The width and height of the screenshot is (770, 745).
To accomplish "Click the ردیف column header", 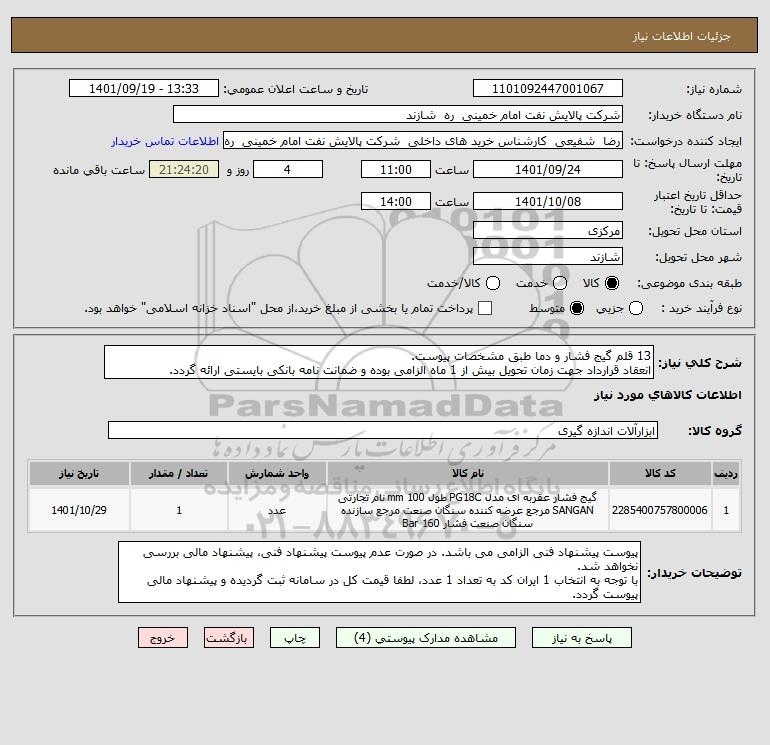I will point(726,473).
